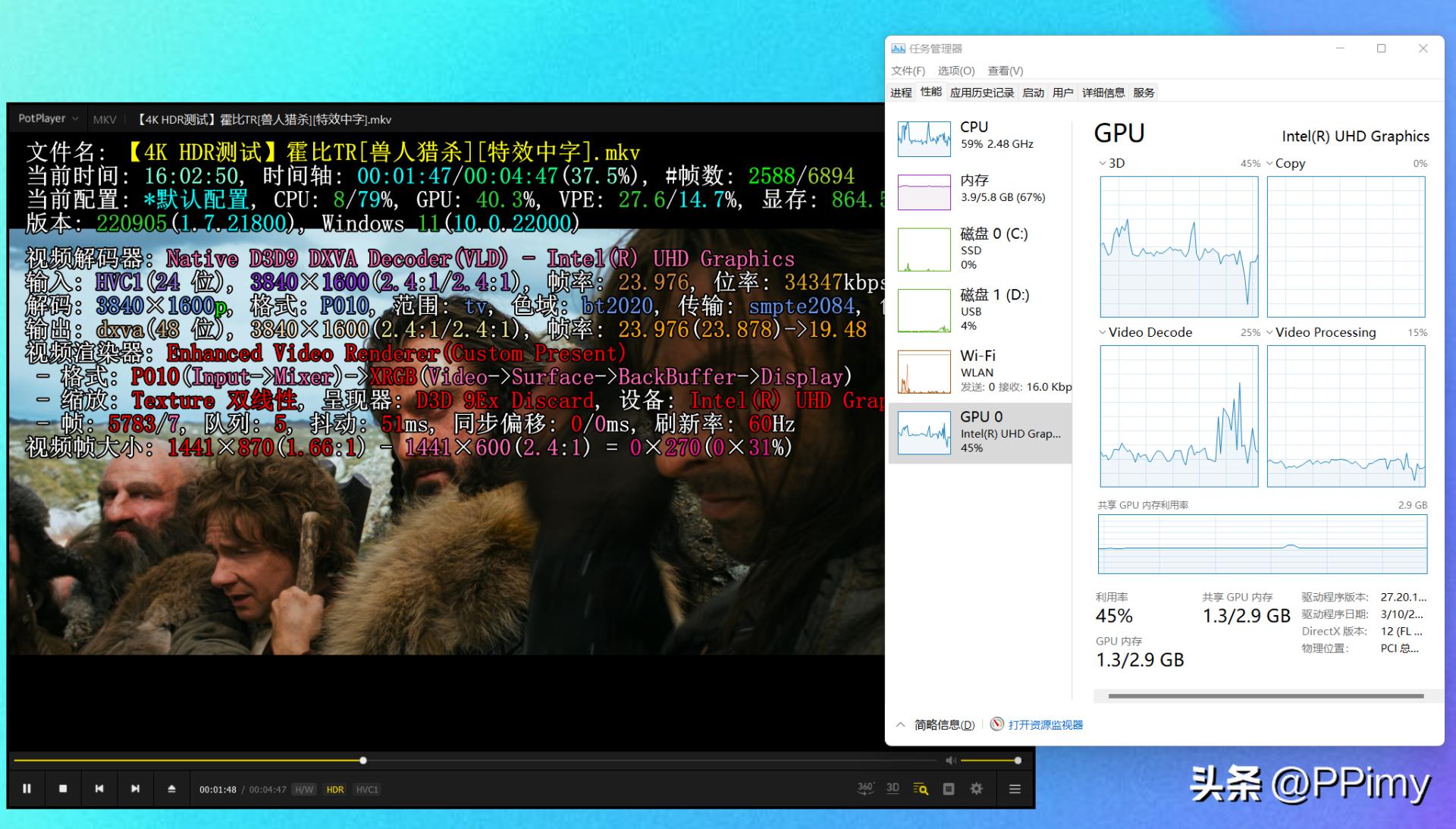Expand the 3D engine graph dropdown
Image resolution: width=1456 pixels, height=829 pixels.
point(1103,163)
